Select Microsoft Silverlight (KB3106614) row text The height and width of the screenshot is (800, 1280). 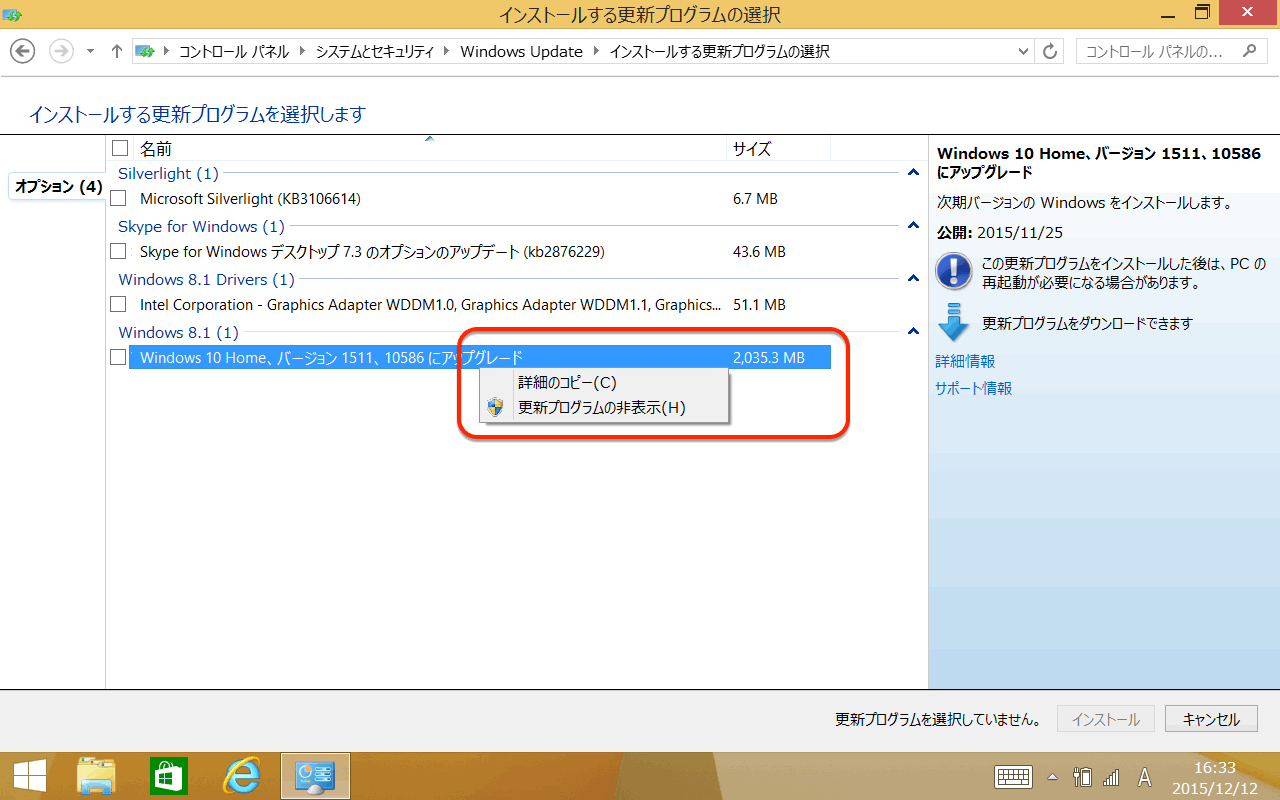(250, 199)
